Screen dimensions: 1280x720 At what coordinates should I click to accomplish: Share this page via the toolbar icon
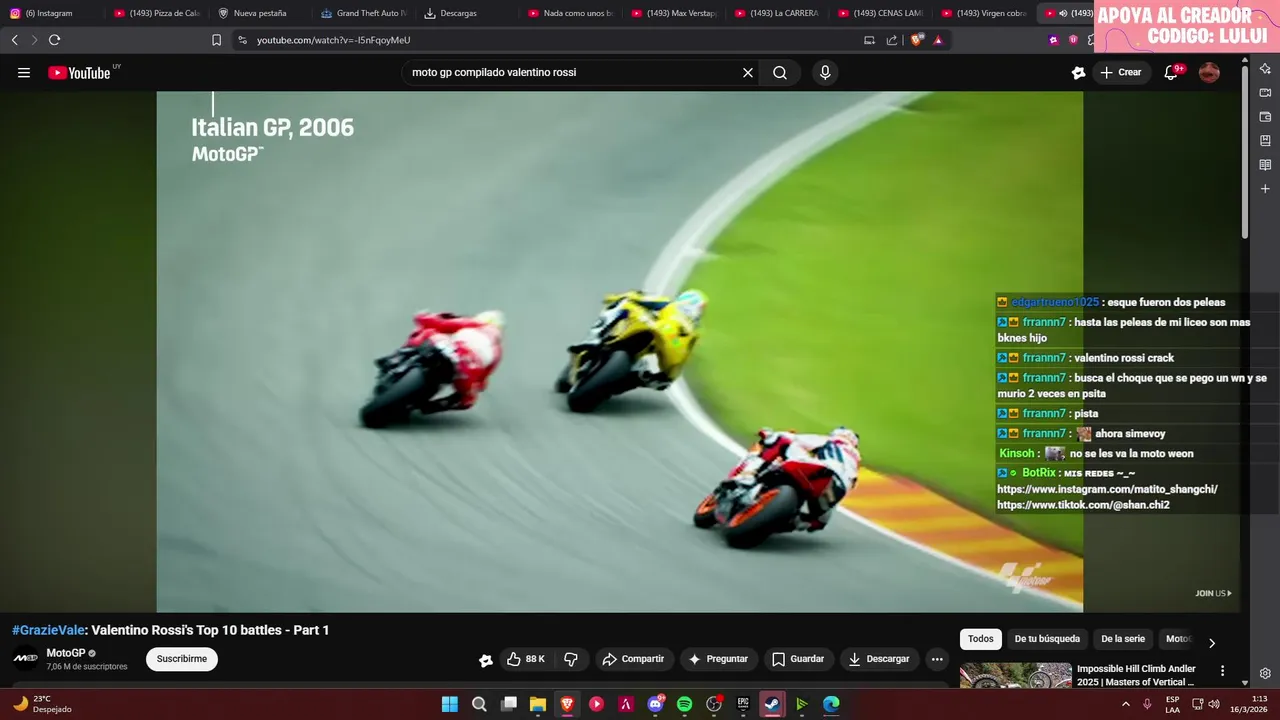892,40
